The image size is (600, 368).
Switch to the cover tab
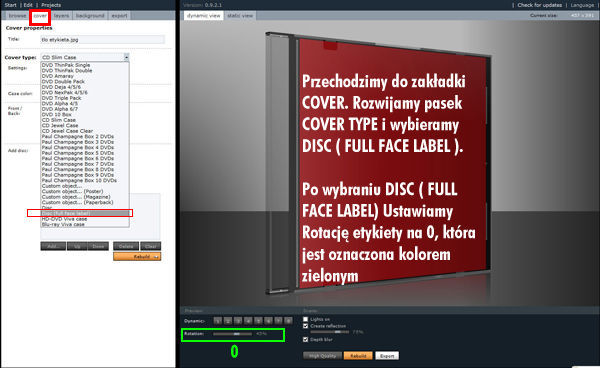click(40, 16)
